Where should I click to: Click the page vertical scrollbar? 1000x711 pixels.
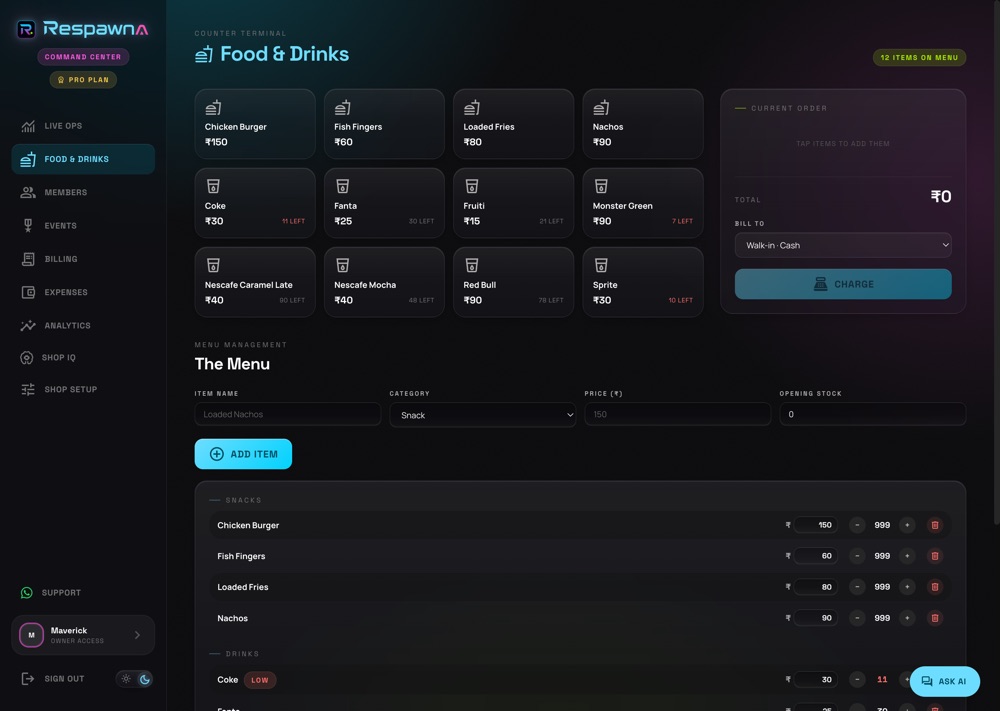pos(996,261)
